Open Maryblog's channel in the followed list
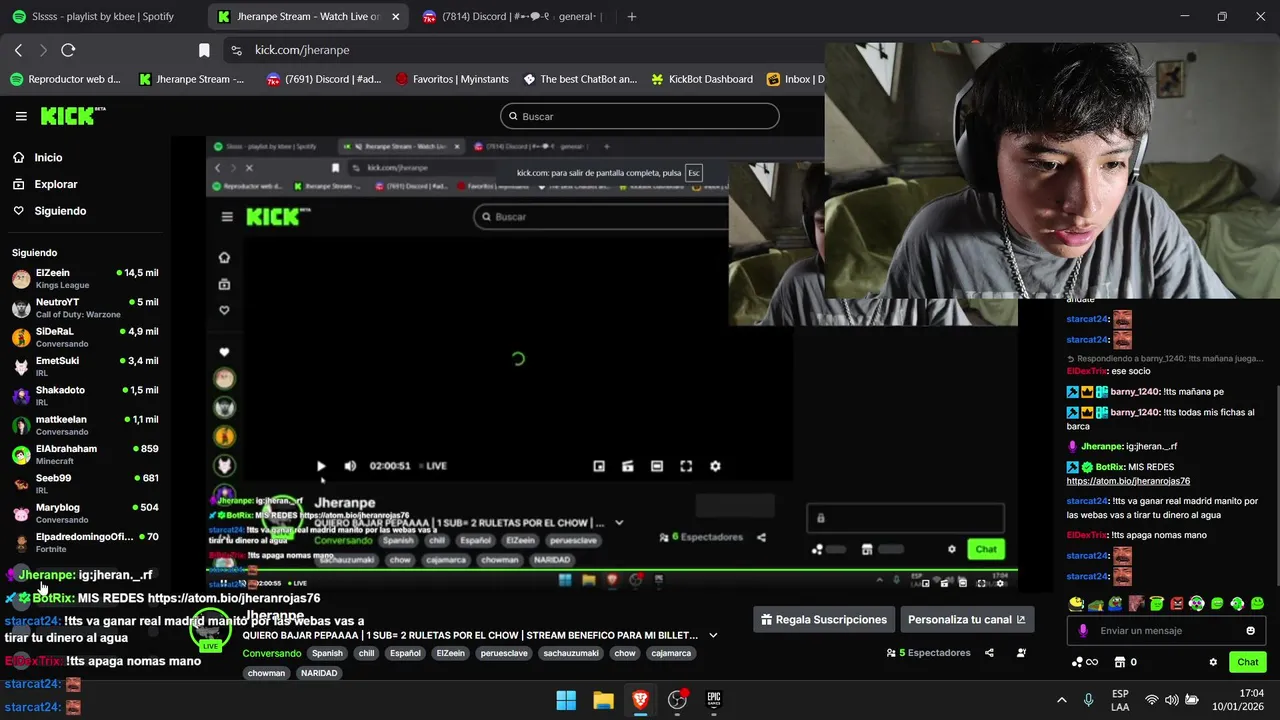This screenshot has height=720, width=1280. 85,513
